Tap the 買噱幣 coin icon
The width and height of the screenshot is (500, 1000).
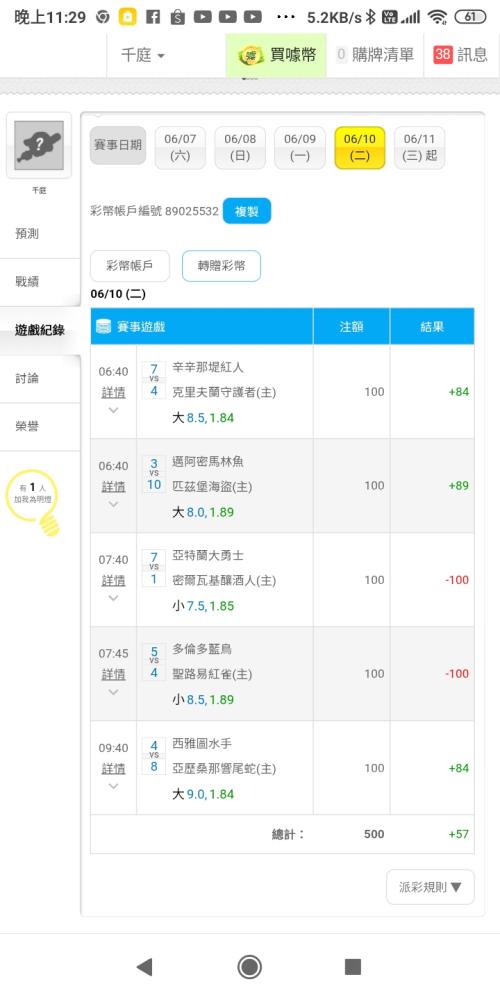coord(251,55)
